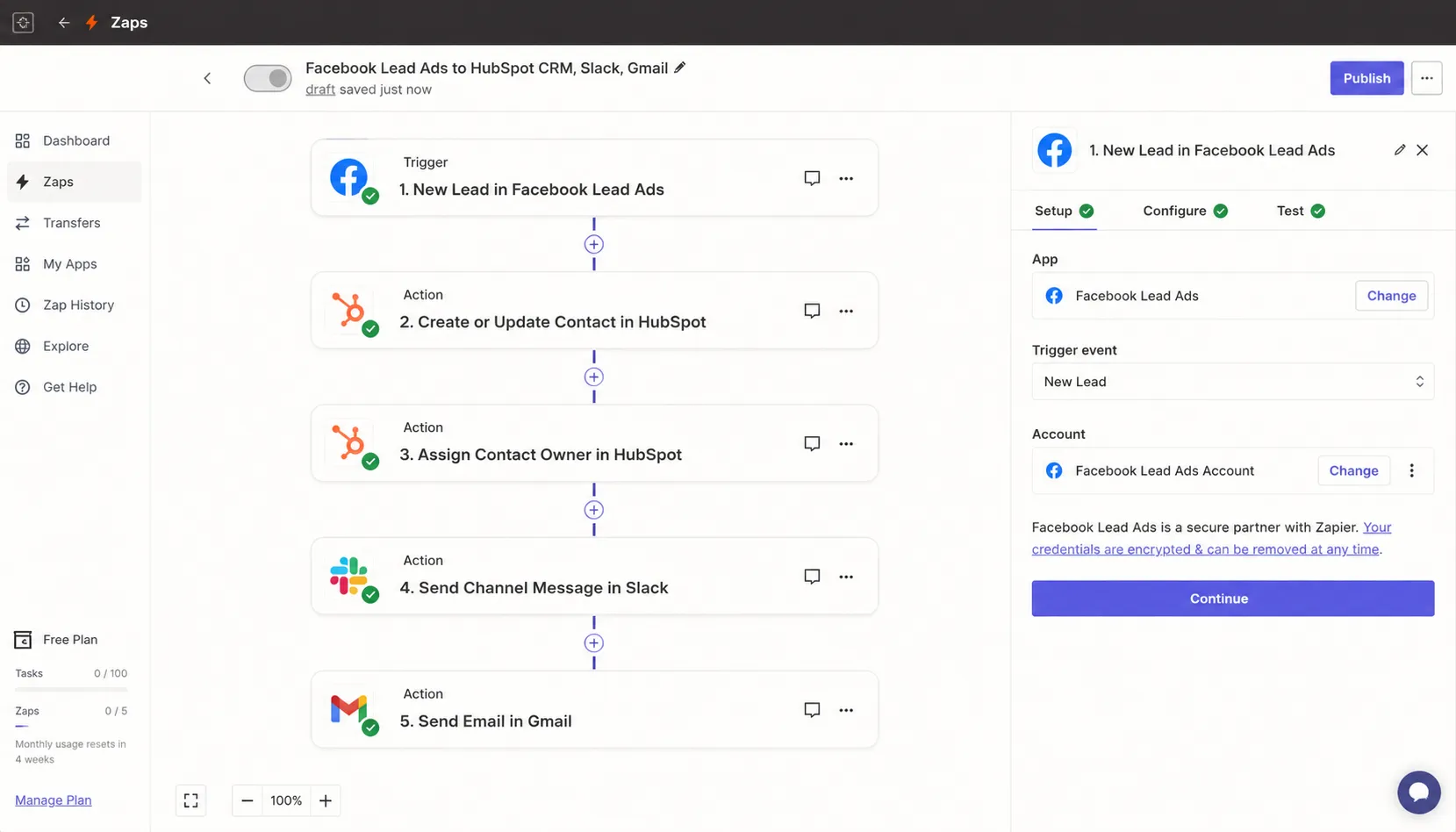Viewport: 1456px width, 832px height.
Task: Select HubSpot icon on Create or Update Contact
Action: pos(349,311)
